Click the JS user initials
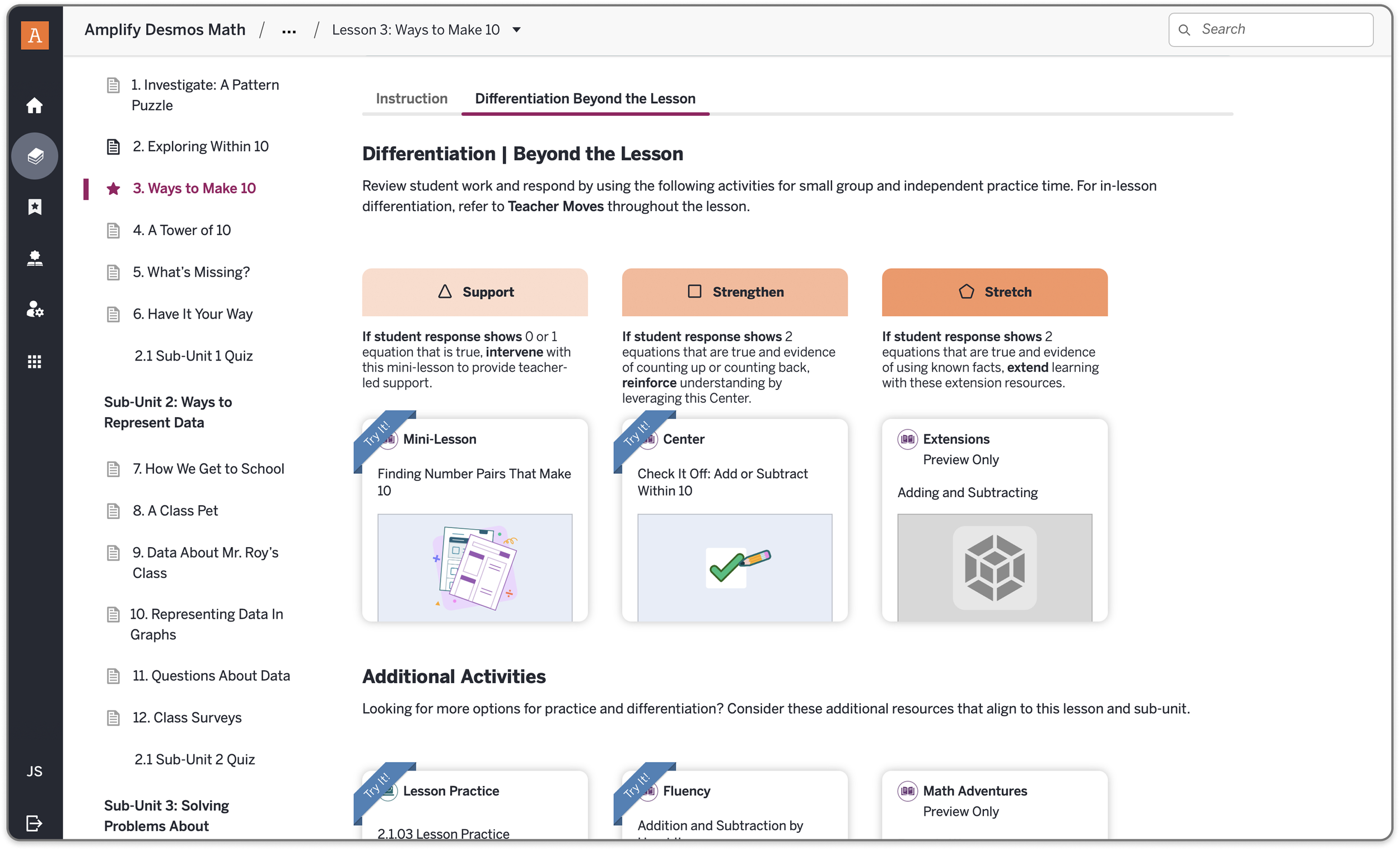This screenshot has height=850, width=1400. click(x=35, y=771)
